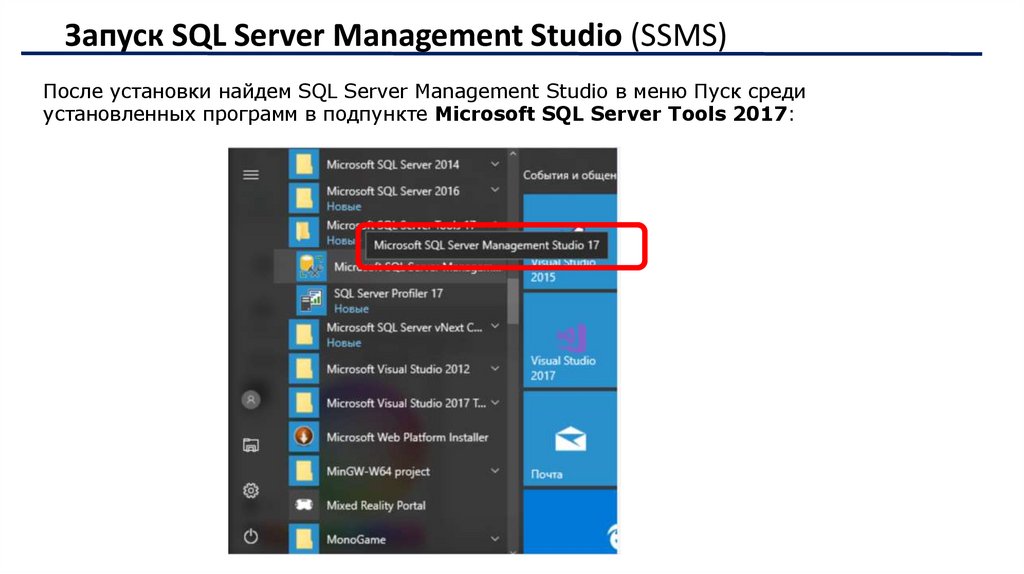Click the Visual Studio 2012 folder icon
Viewport: 1024px width, 574px height.
[304, 369]
